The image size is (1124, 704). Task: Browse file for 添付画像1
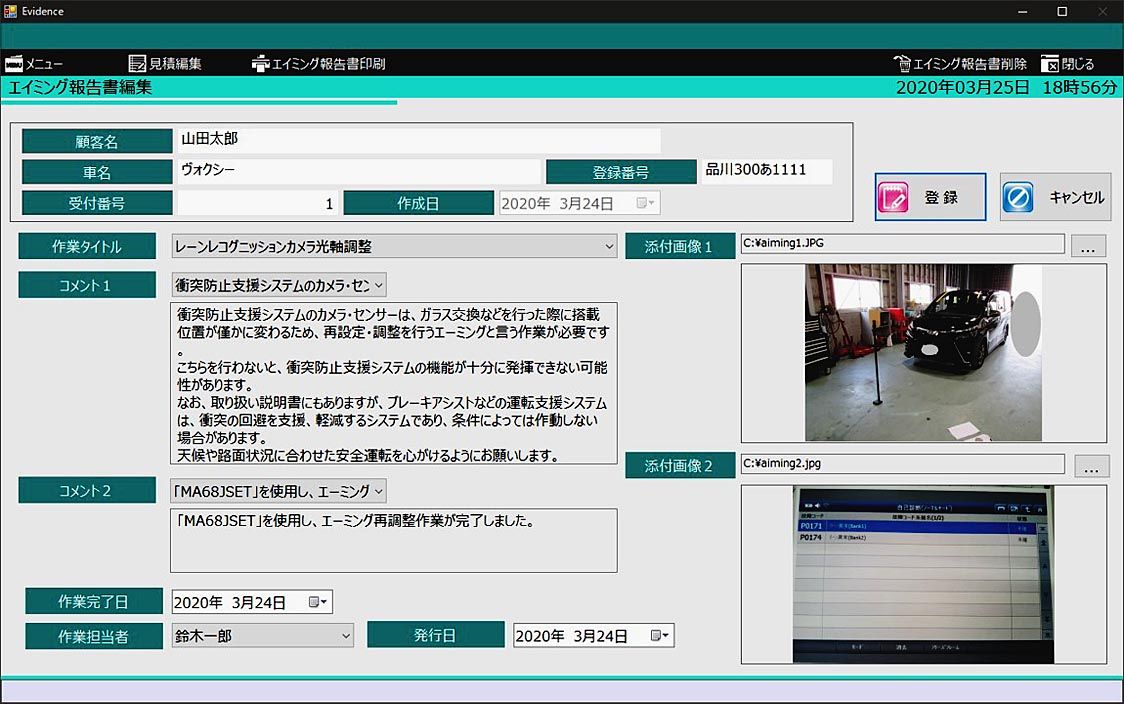coord(1088,246)
